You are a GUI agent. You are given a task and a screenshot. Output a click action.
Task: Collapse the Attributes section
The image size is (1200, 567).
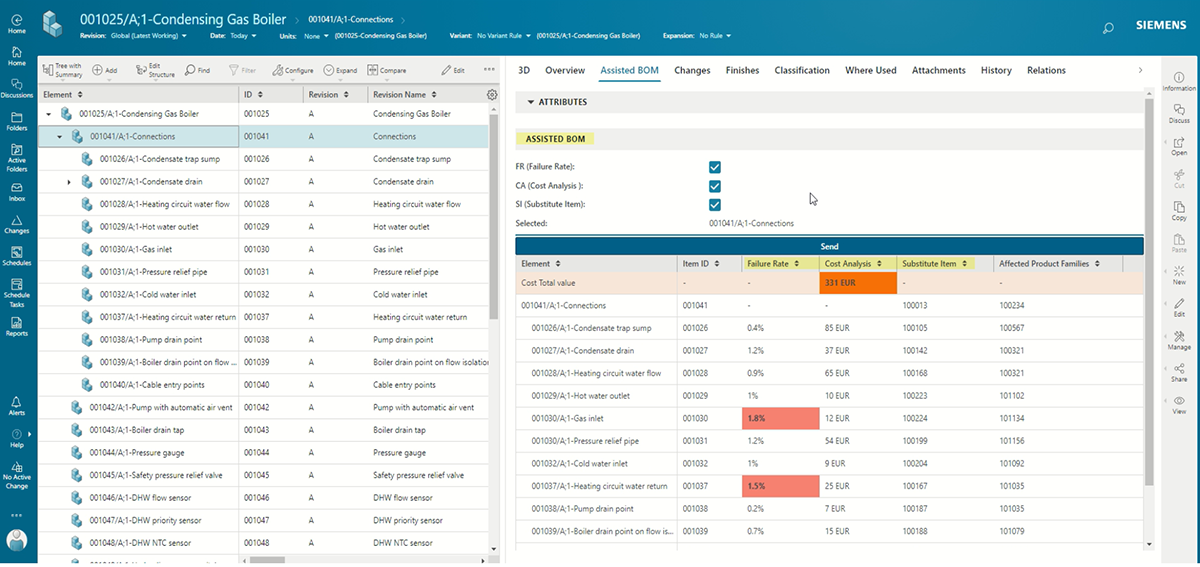pyautogui.click(x=531, y=102)
